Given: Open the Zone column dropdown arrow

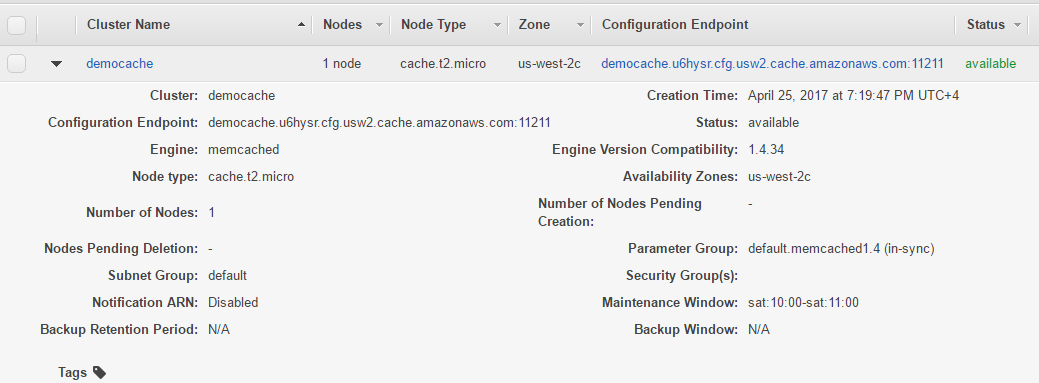Looking at the screenshot, I should [580, 25].
